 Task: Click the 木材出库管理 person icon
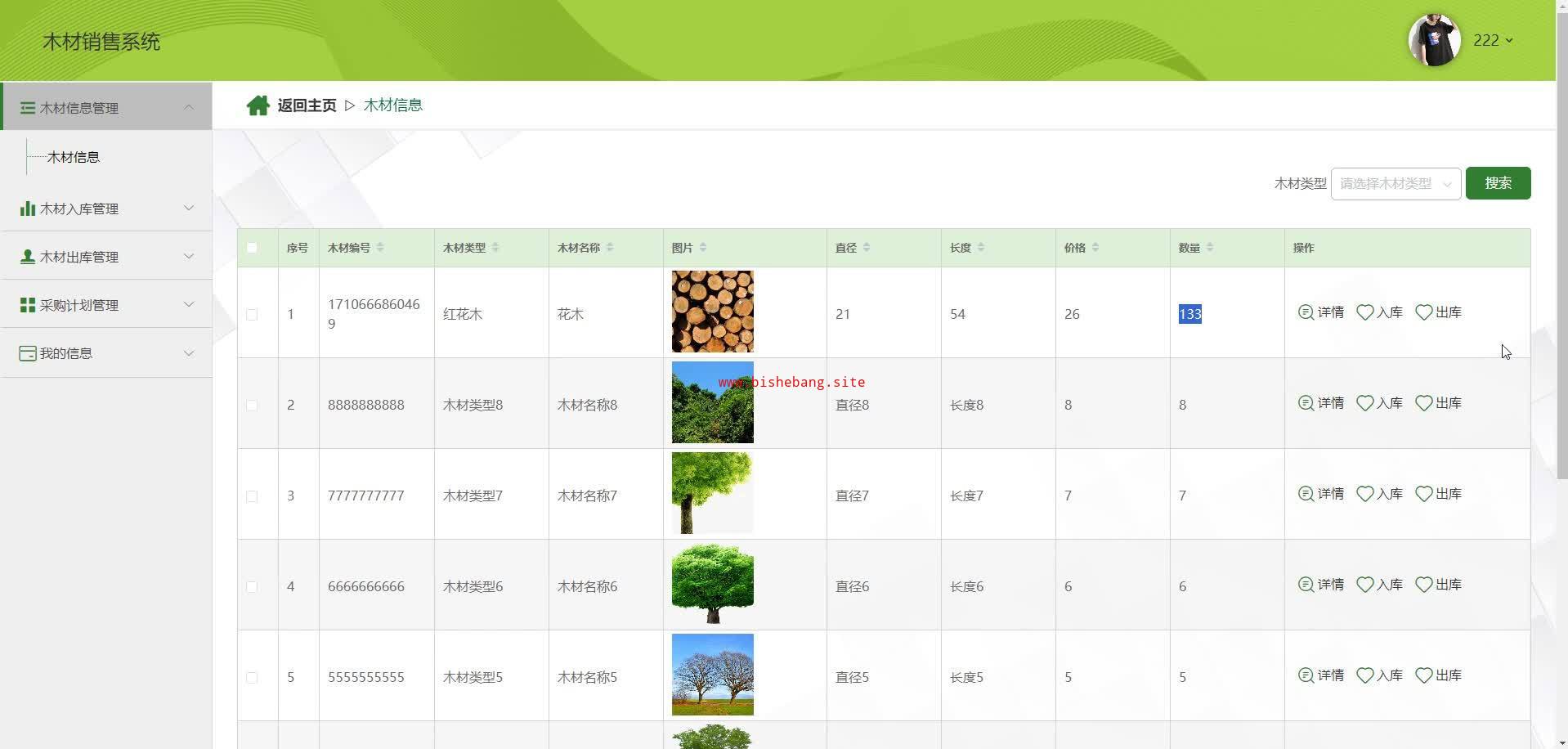(28, 257)
